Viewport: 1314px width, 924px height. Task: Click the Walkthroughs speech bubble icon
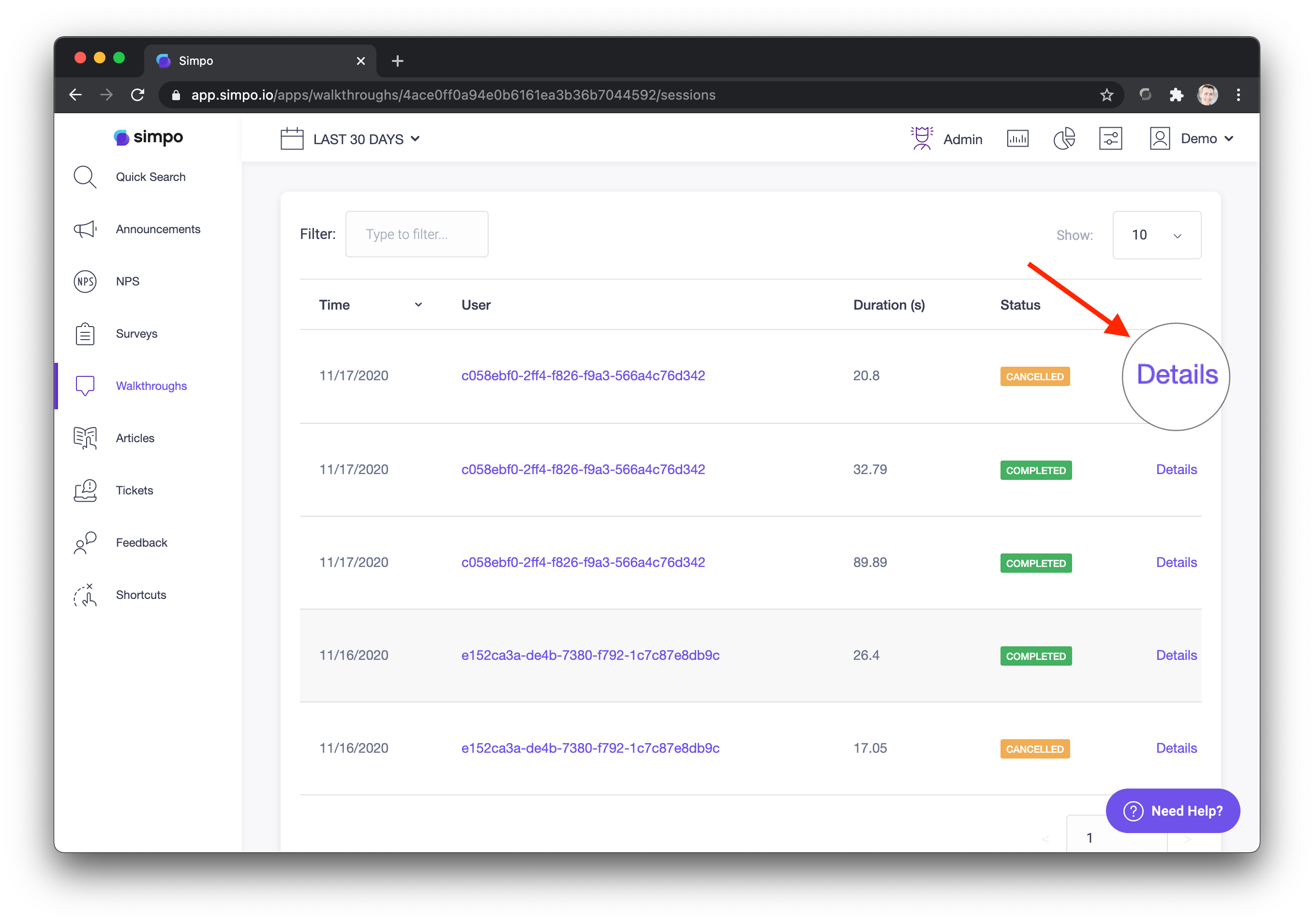point(85,386)
